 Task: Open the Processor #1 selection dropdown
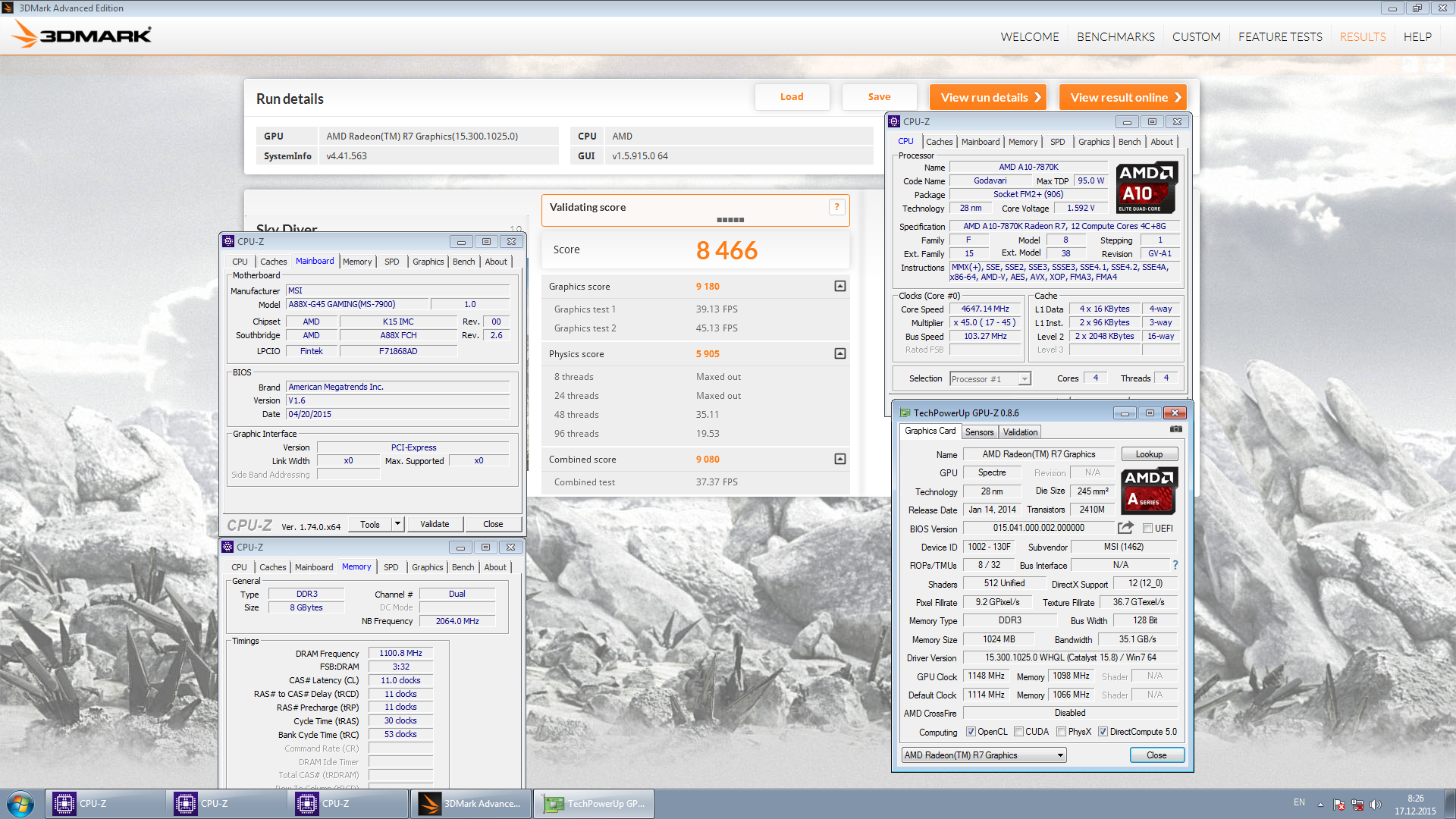tap(1025, 378)
